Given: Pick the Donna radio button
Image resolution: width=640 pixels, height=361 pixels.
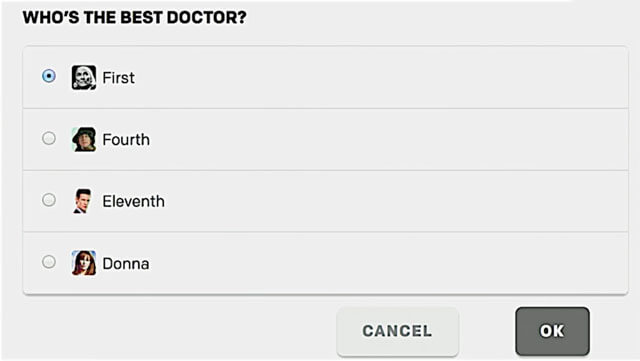Looking at the screenshot, I should click(x=49, y=262).
